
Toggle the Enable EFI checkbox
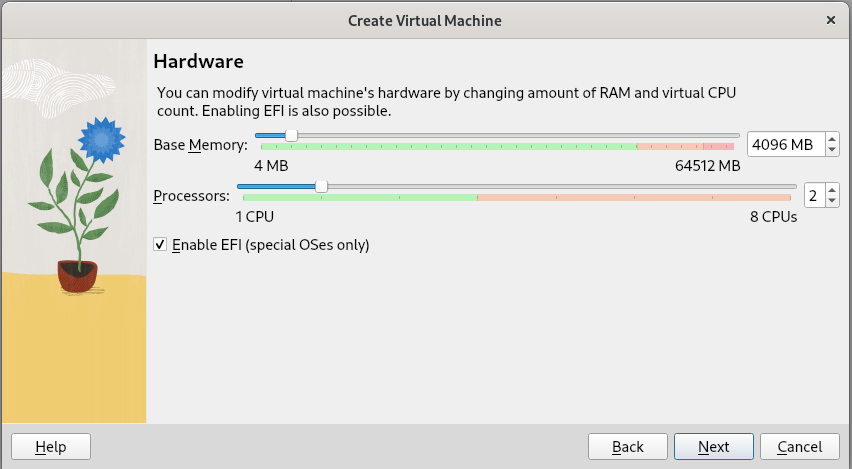pyautogui.click(x=160, y=244)
